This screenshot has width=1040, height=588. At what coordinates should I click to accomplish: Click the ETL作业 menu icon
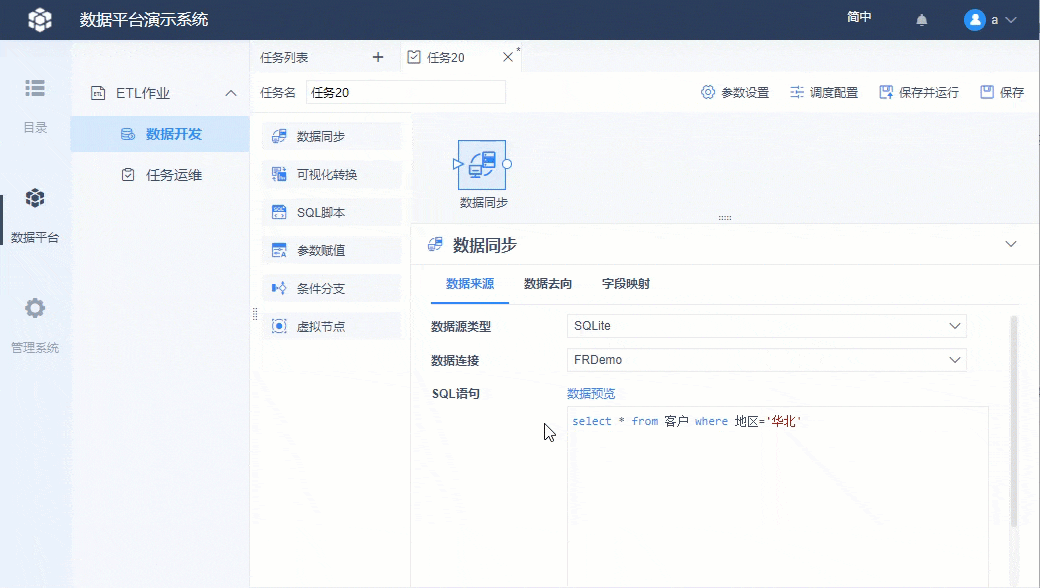pos(98,93)
